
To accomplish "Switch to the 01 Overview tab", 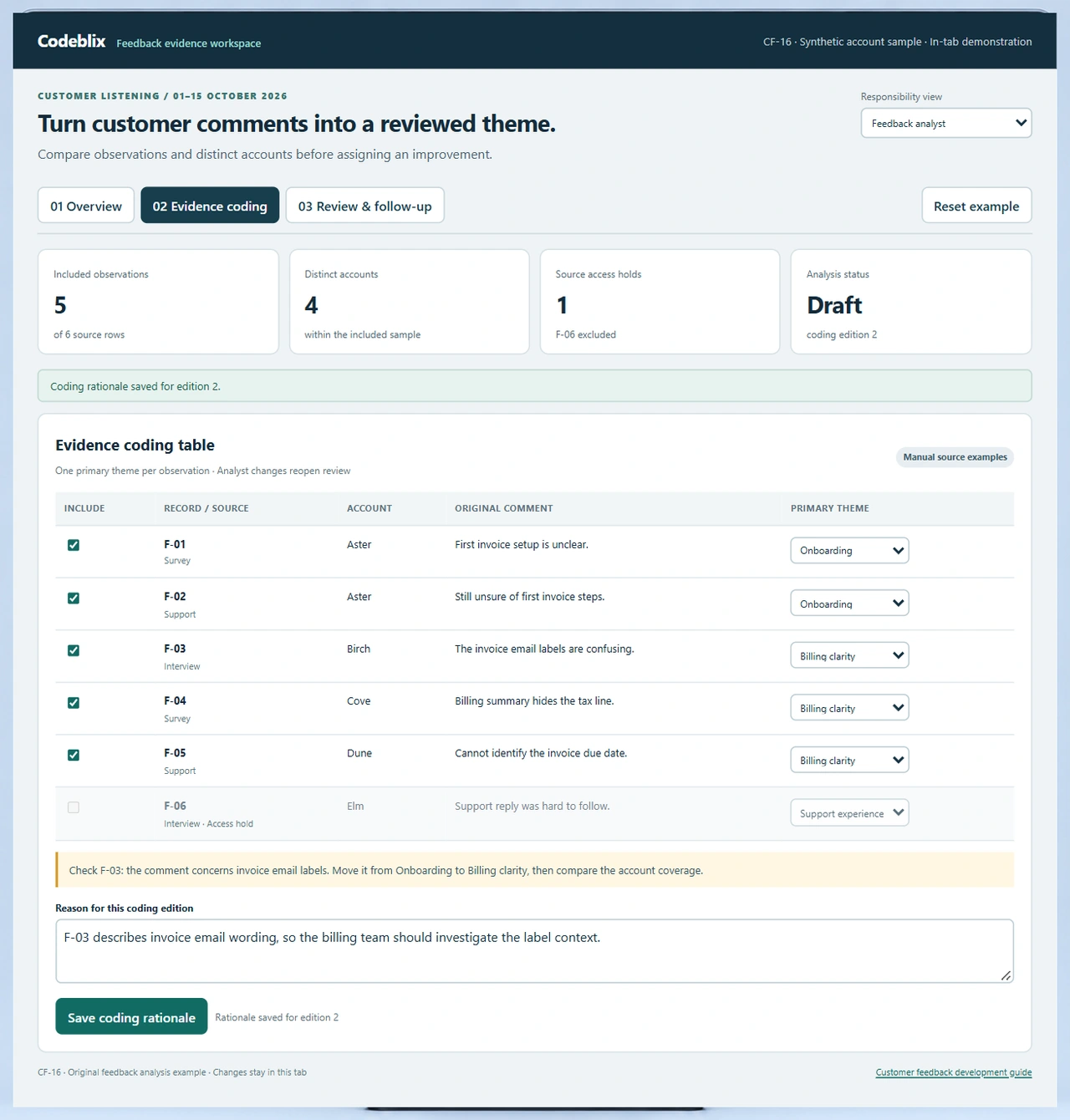I will click(x=86, y=206).
